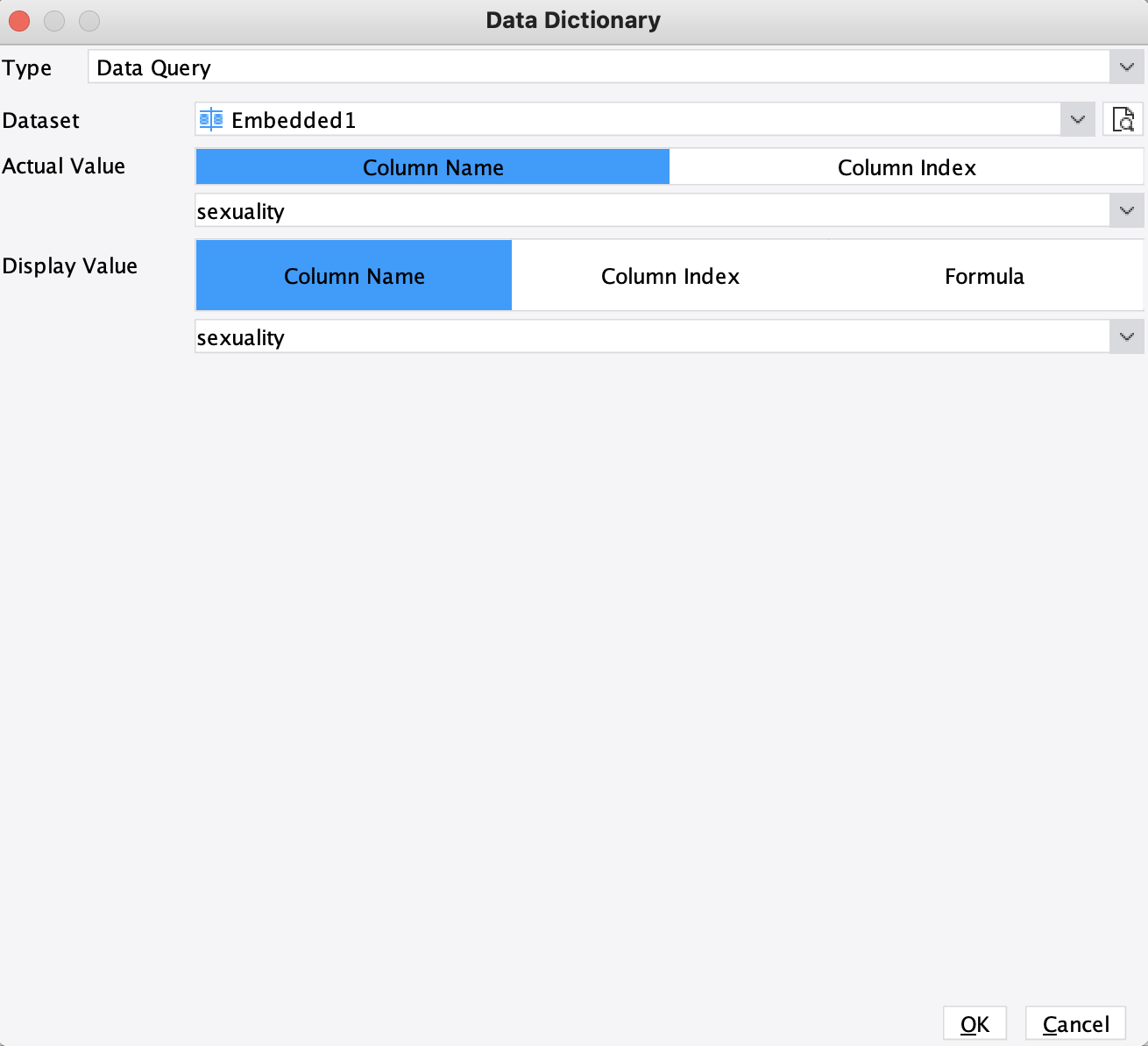Switch Actual Value to Column Index
Screen dimensions: 1148x1046
tap(906, 167)
